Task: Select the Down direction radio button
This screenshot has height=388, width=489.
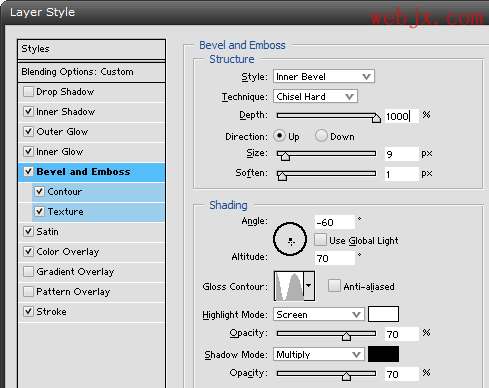Action: (x=321, y=136)
